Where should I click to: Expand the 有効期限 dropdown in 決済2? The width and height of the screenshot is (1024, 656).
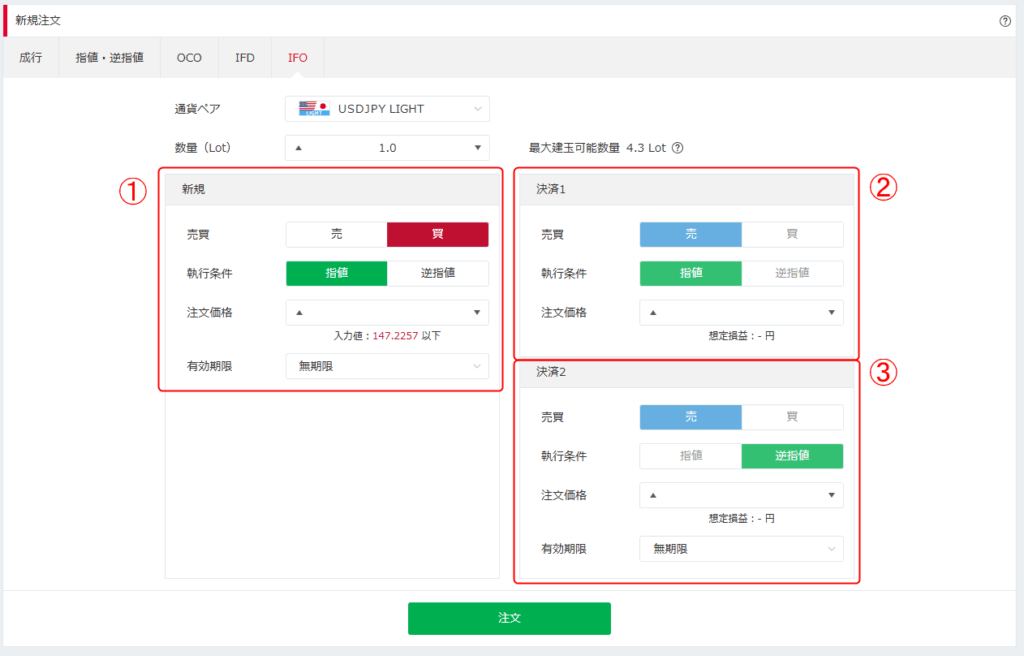[x=741, y=549]
